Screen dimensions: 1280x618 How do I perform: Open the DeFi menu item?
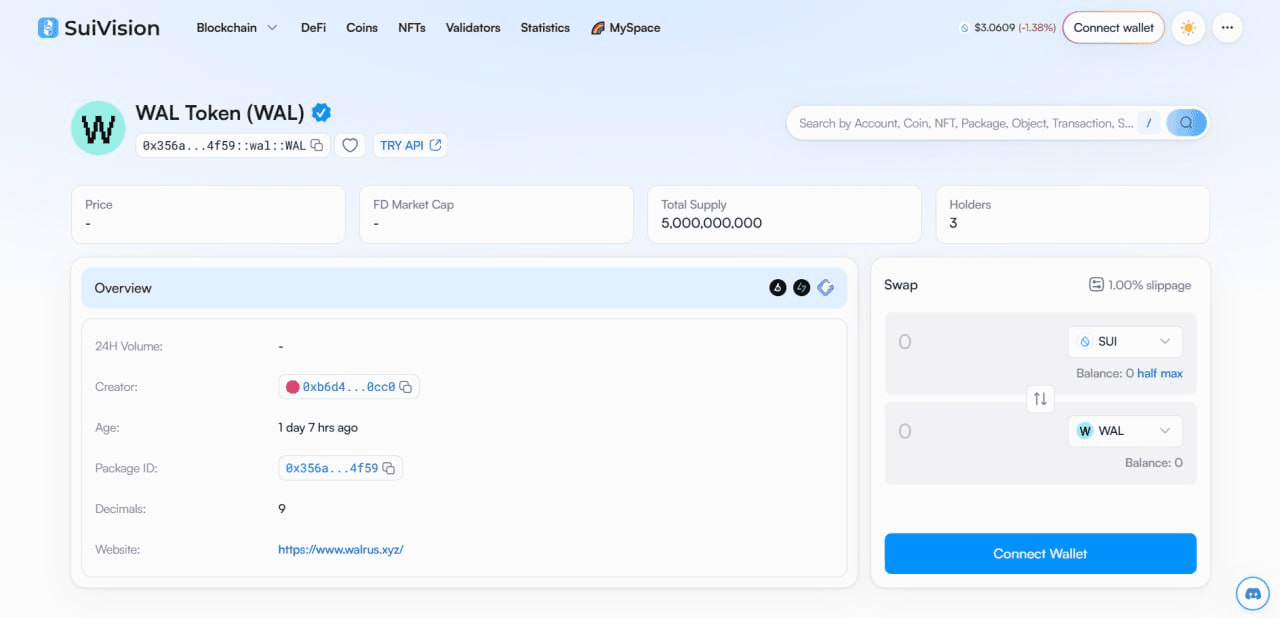coord(313,28)
